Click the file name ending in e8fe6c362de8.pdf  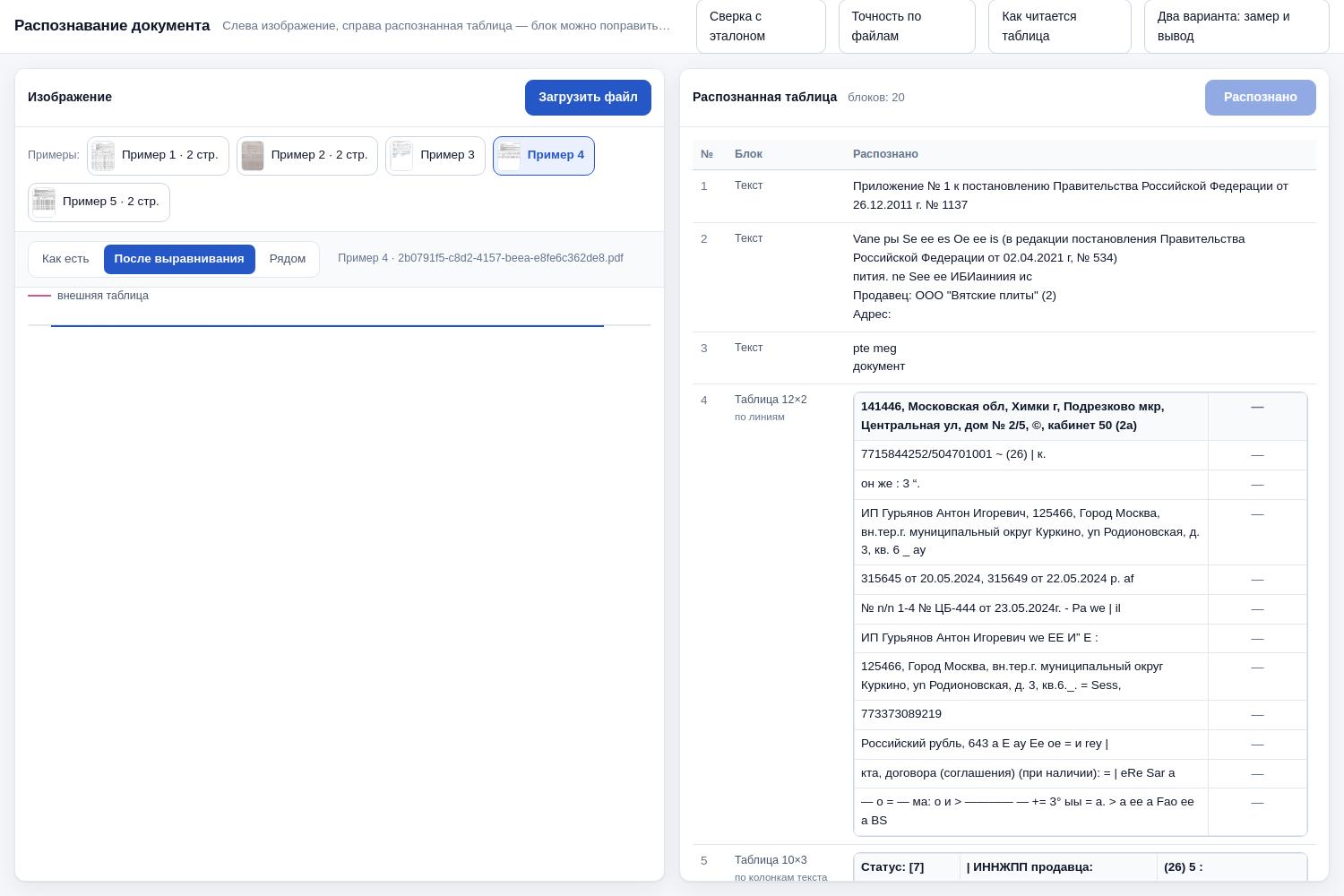[480, 258]
